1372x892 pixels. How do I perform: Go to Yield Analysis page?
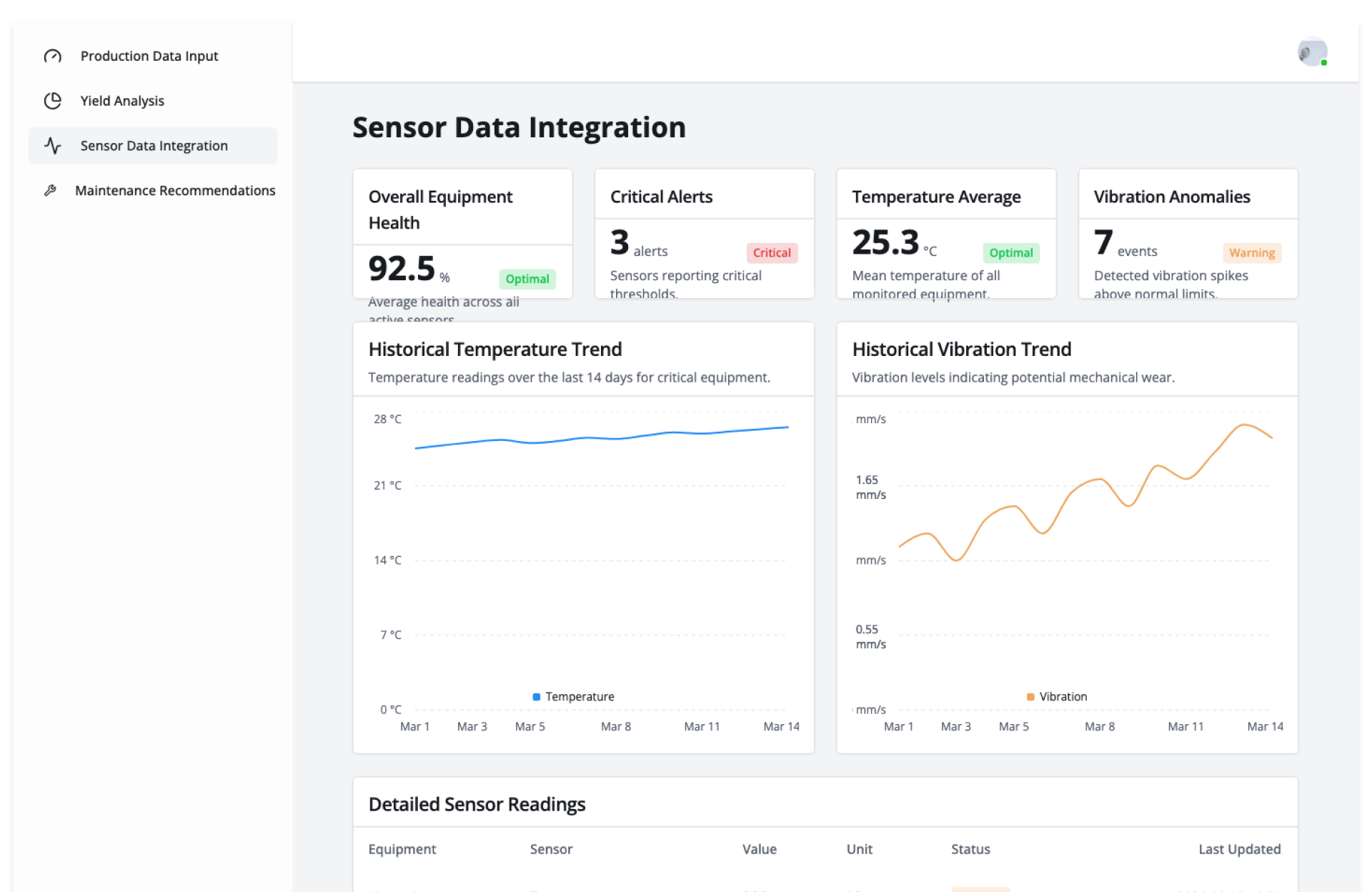(122, 101)
